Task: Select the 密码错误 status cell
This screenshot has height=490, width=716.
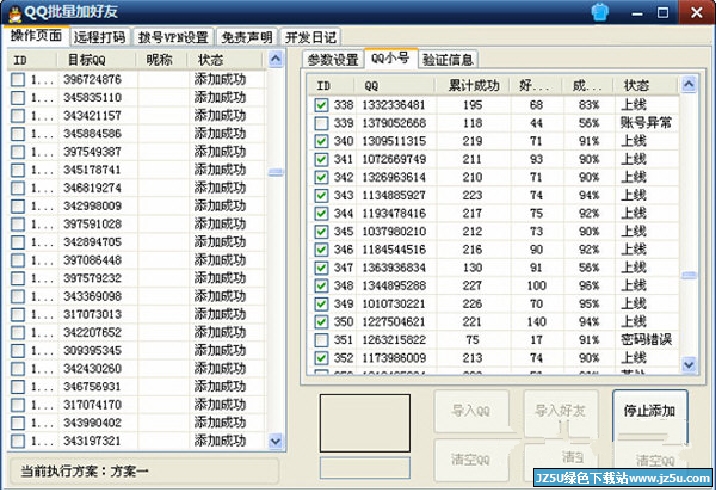Action: click(x=646, y=340)
